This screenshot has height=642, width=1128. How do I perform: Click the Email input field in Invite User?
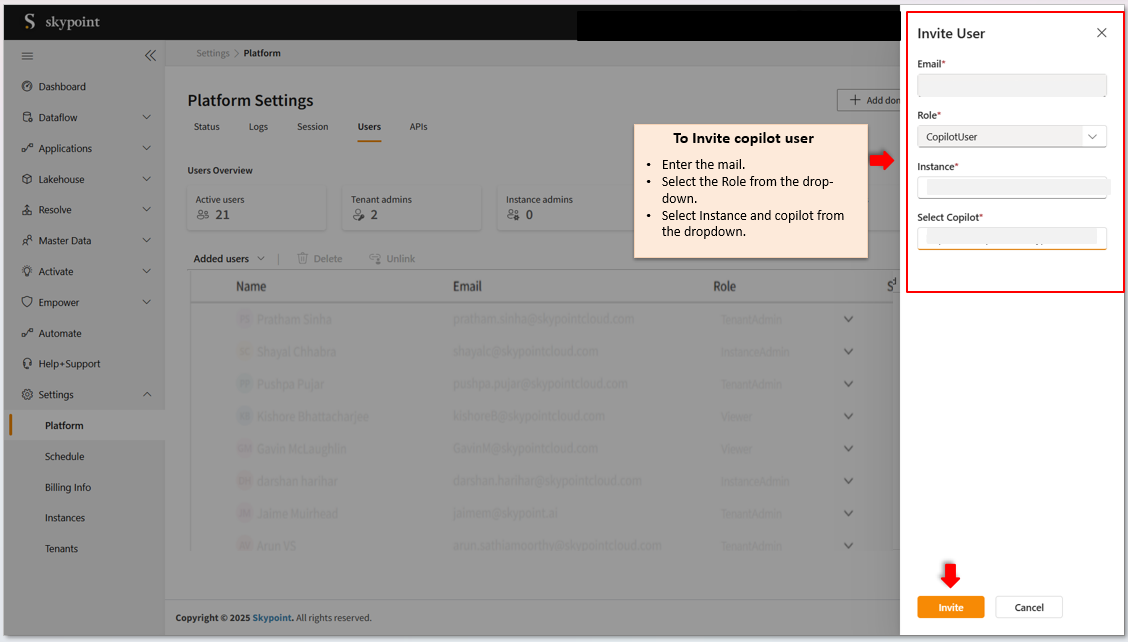point(1011,85)
